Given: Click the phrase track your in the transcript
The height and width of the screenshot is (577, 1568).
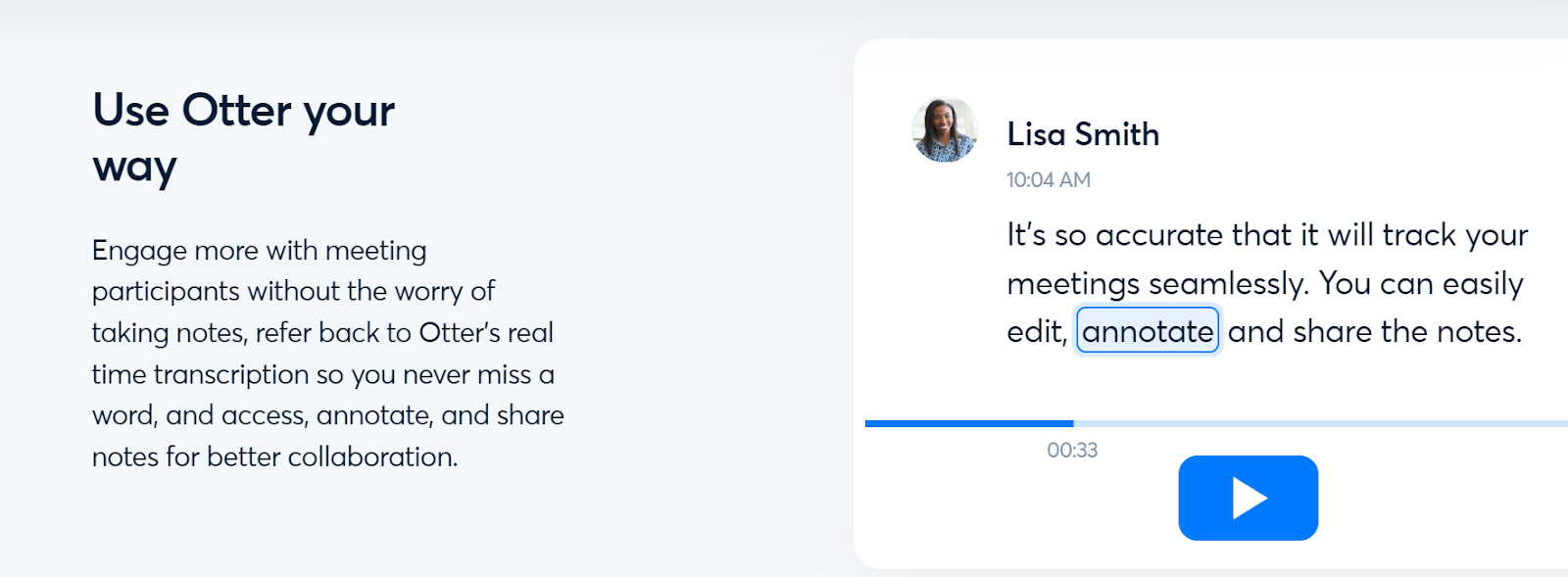Looking at the screenshot, I should tap(1455, 236).
